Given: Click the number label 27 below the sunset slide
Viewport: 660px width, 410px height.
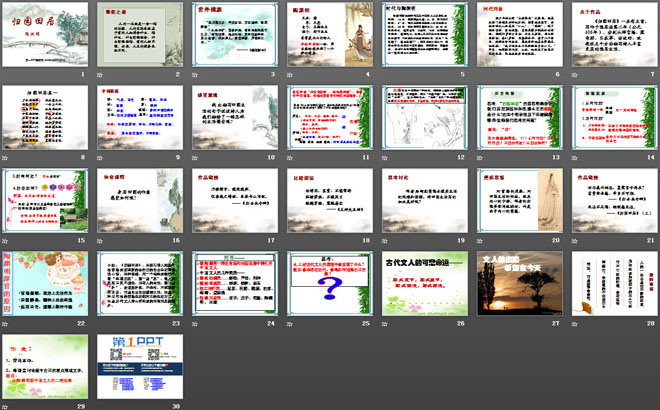Looking at the screenshot, I should 556,323.
